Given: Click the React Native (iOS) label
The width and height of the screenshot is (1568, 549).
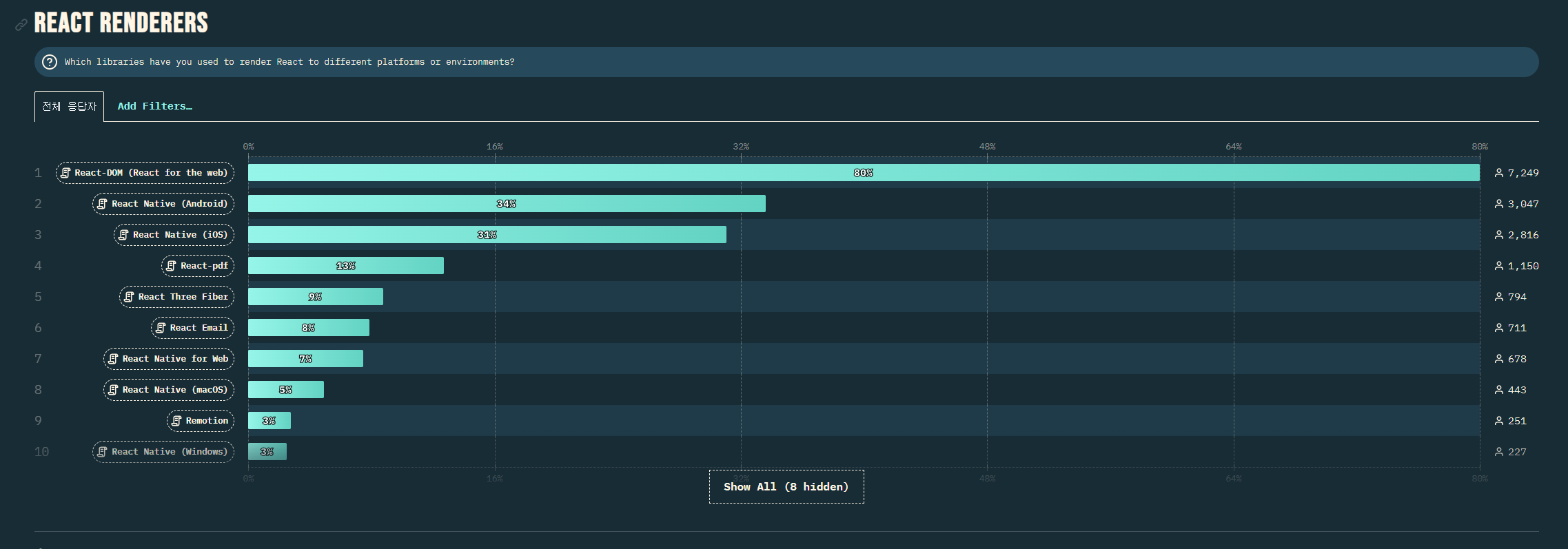Looking at the screenshot, I should 174,235.
